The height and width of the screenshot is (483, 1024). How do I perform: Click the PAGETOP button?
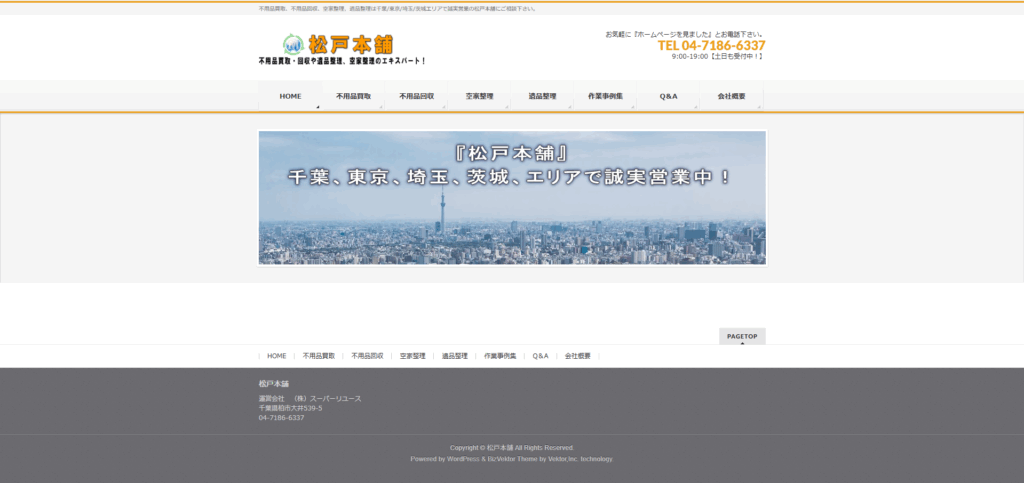(x=742, y=336)
